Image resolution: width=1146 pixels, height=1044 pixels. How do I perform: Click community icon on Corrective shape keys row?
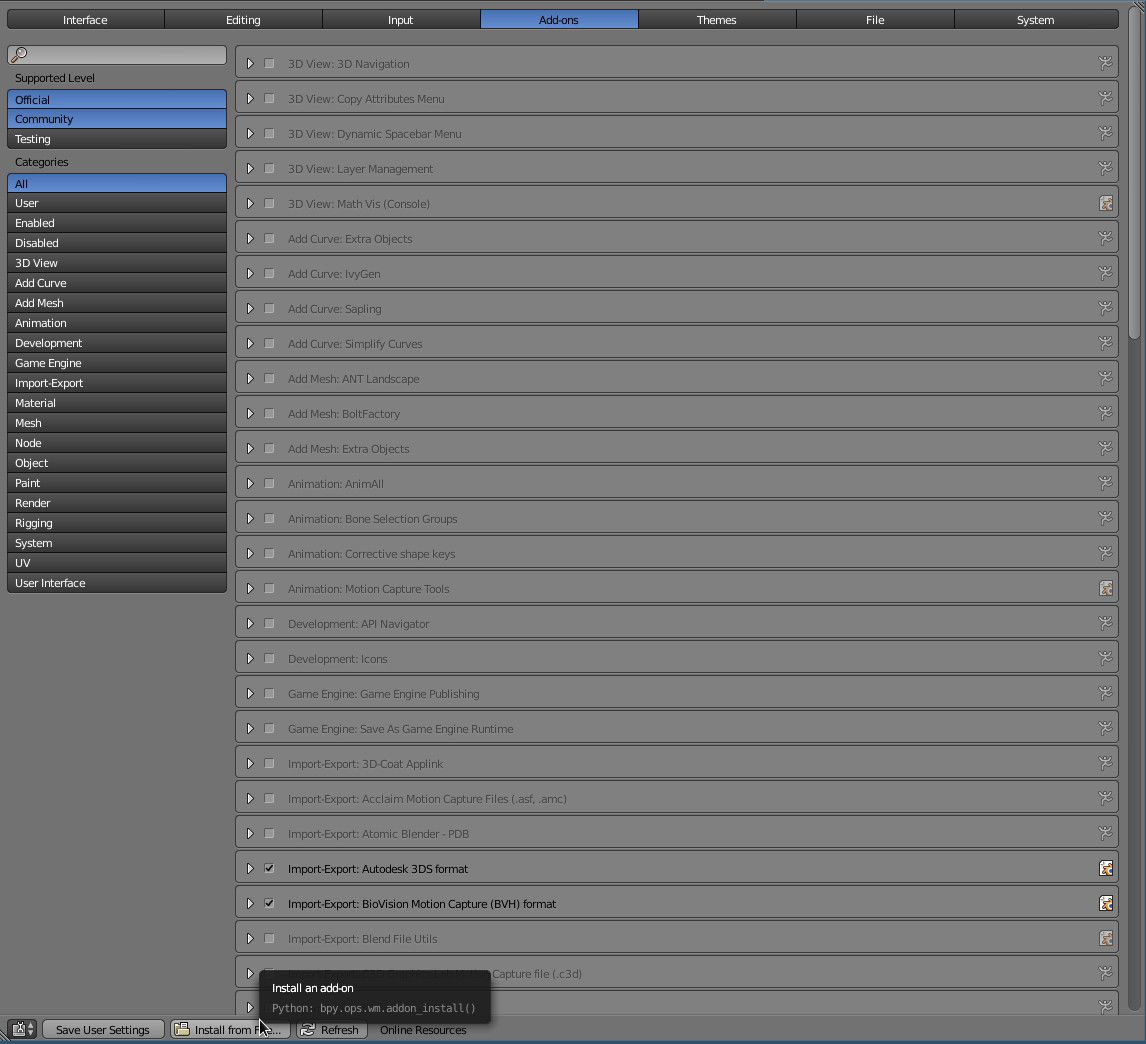(x=1105, y=554)
